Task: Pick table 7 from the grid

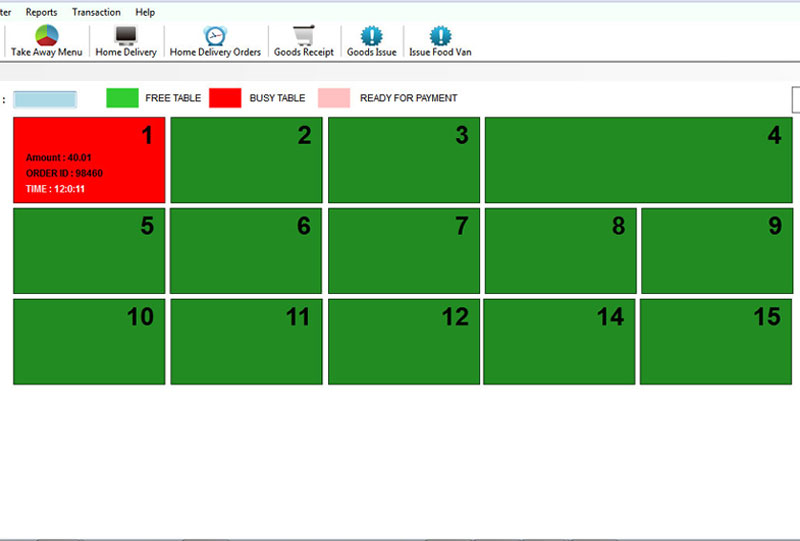Action: 404,251
